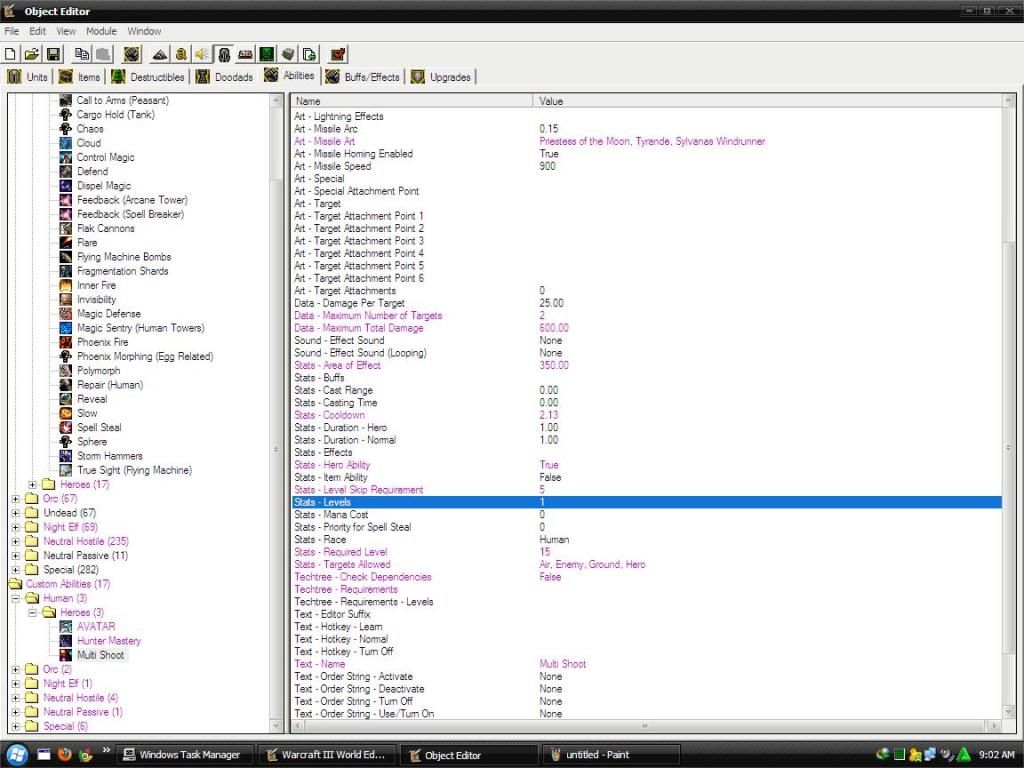Select the Custom Abilities (17) folder
The image size is (1024, 768).
[68, 584]
